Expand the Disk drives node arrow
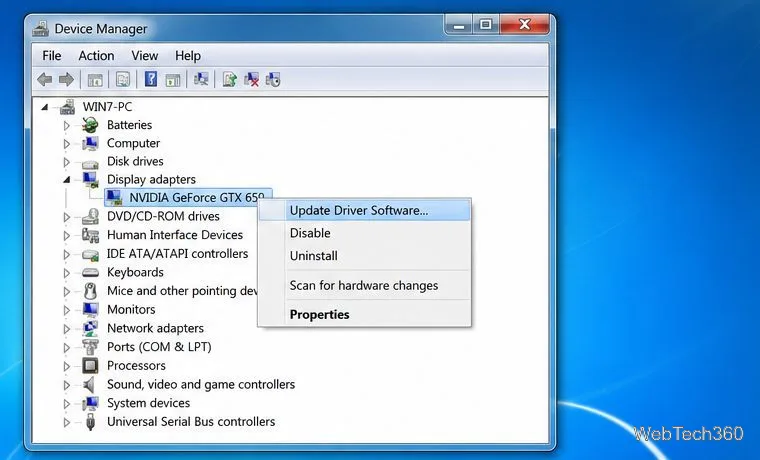760x460 pixels. tap(67, 162)
